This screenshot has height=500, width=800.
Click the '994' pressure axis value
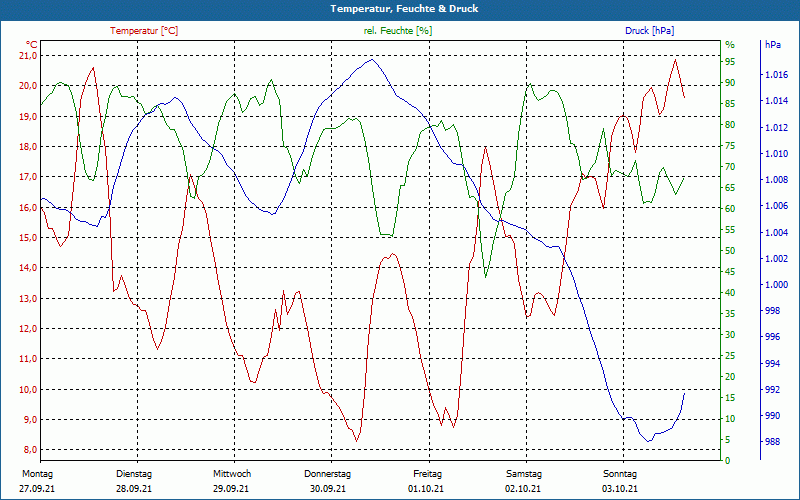pos(773,363)
